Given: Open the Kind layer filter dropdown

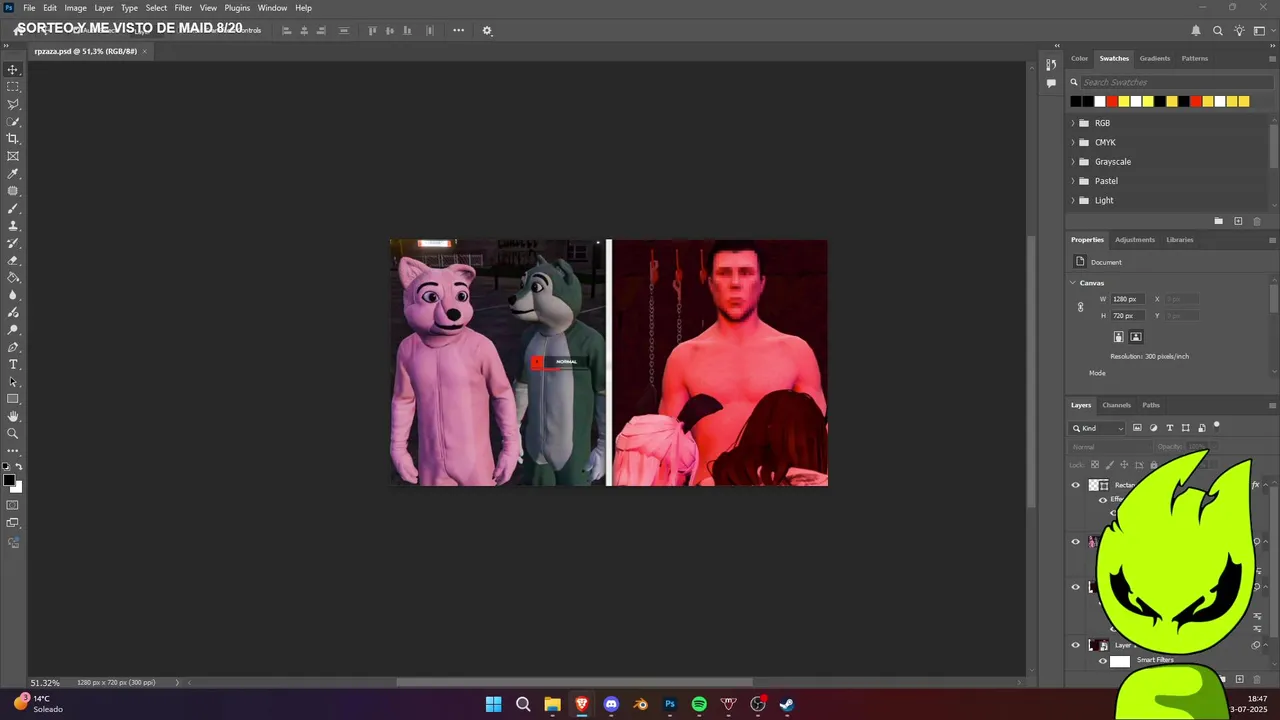Looking at the screenshot, I should click(1098, 428).
